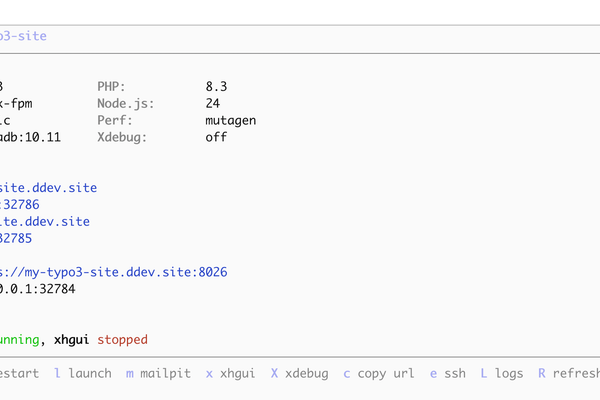Click the address ending in :32784

(x=37, y=288)
